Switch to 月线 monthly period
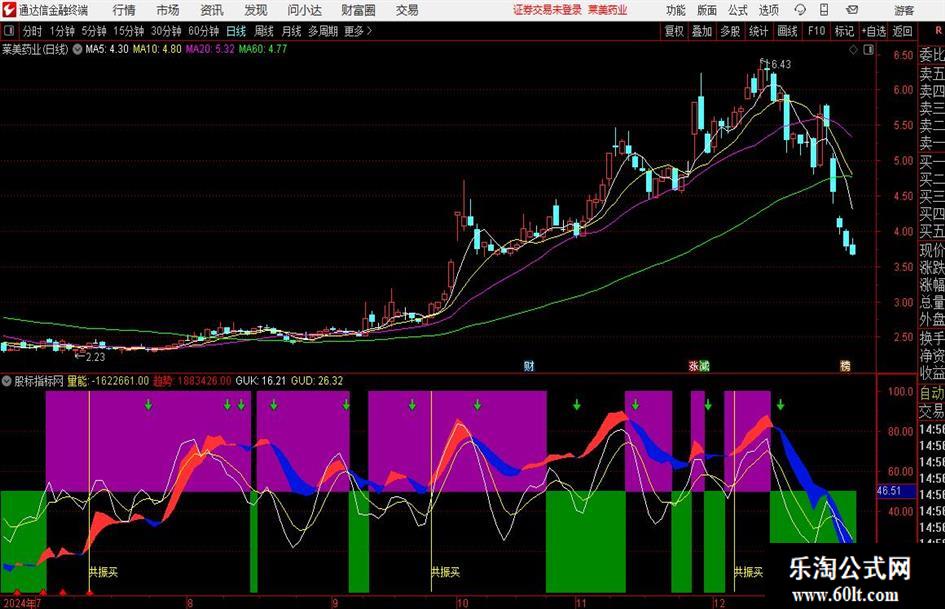Screen dimensions: 945x609 (x=291, y=31)
